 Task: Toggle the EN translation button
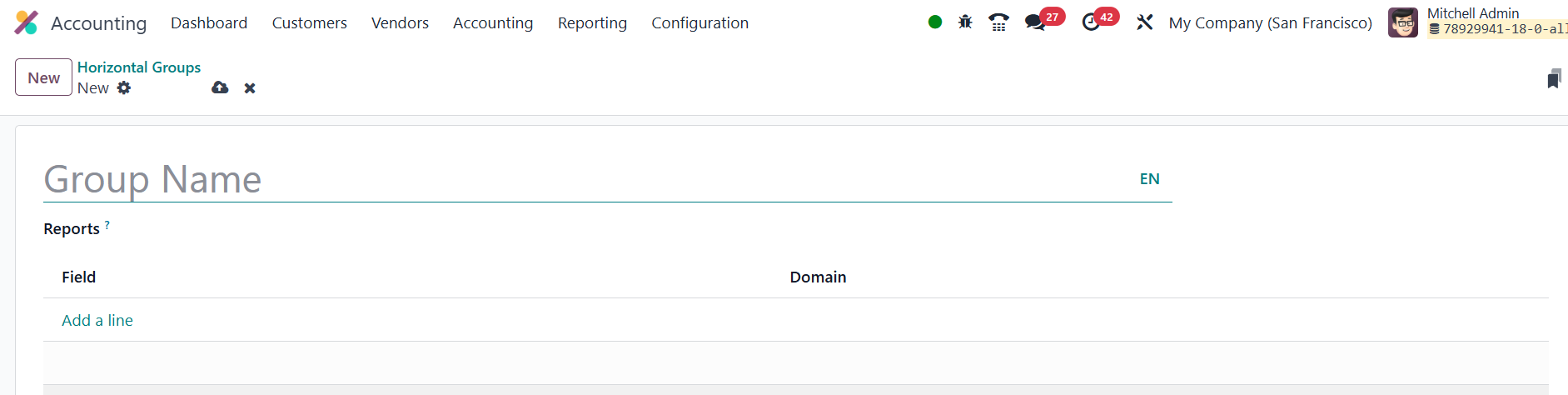1149,179
